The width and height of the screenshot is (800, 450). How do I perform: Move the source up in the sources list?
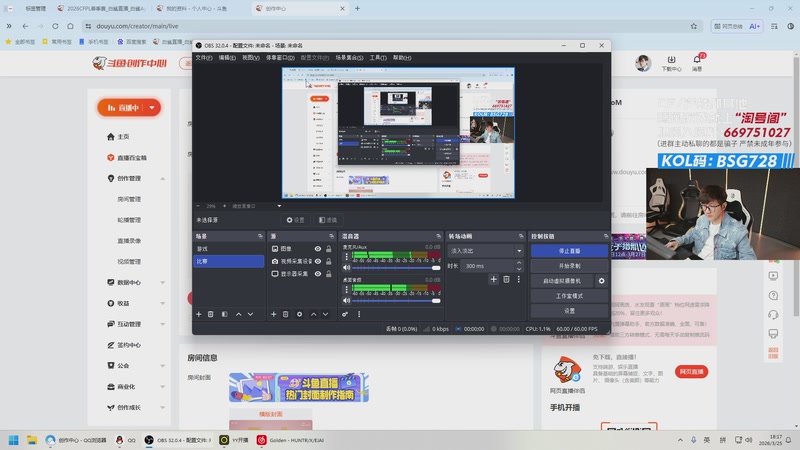(x=313, y=314)
